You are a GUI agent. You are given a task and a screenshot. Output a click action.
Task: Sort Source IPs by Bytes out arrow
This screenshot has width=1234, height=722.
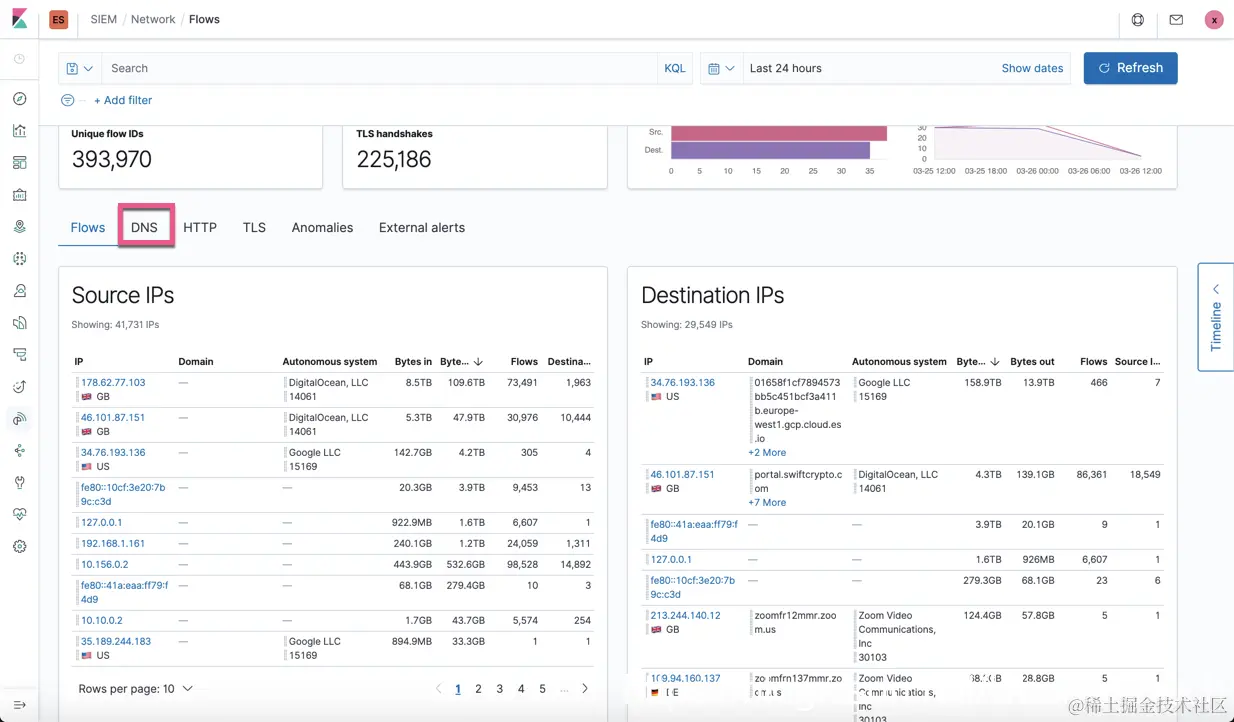[x=478, y=362]
